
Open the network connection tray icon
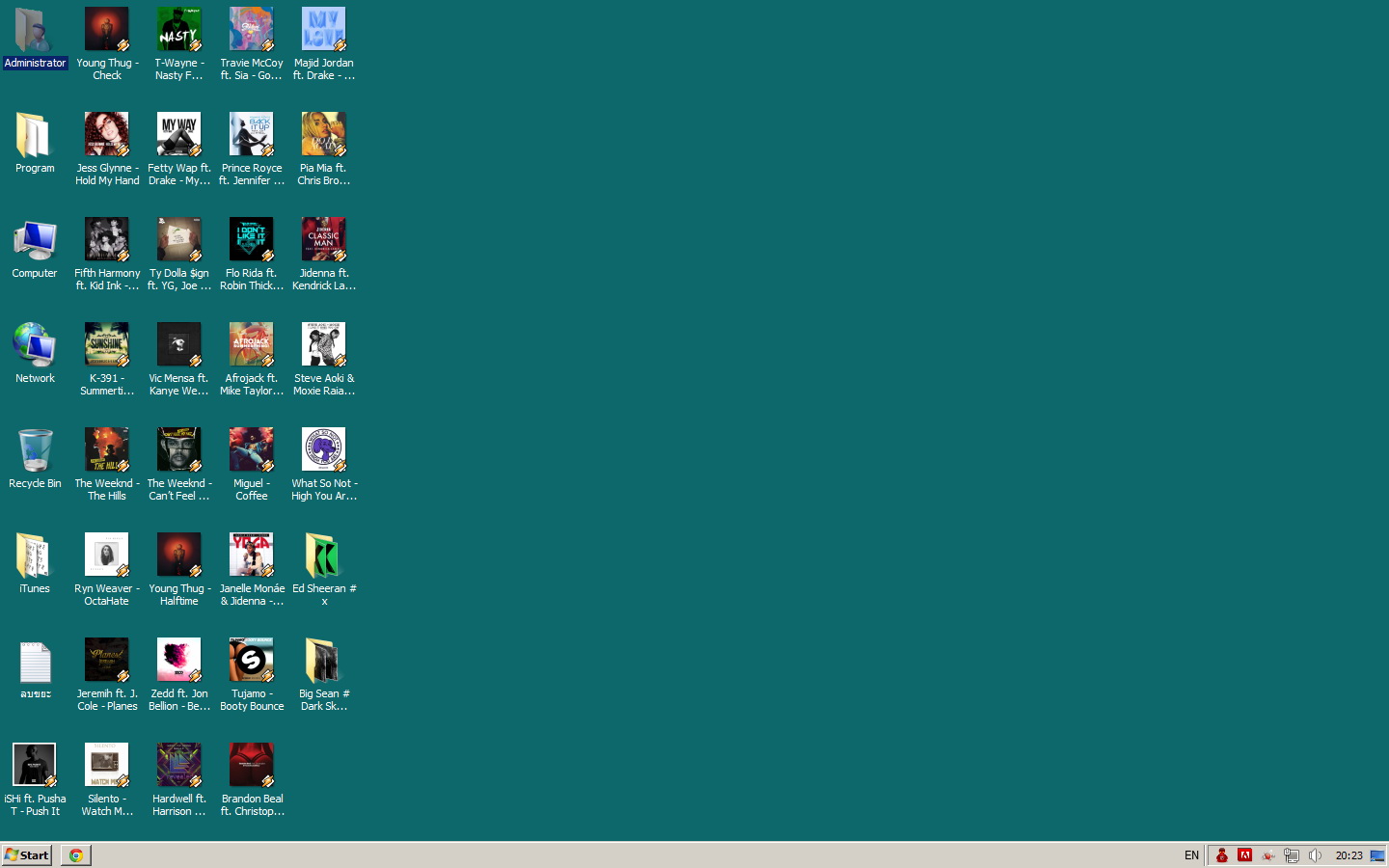pos(1292,855)
